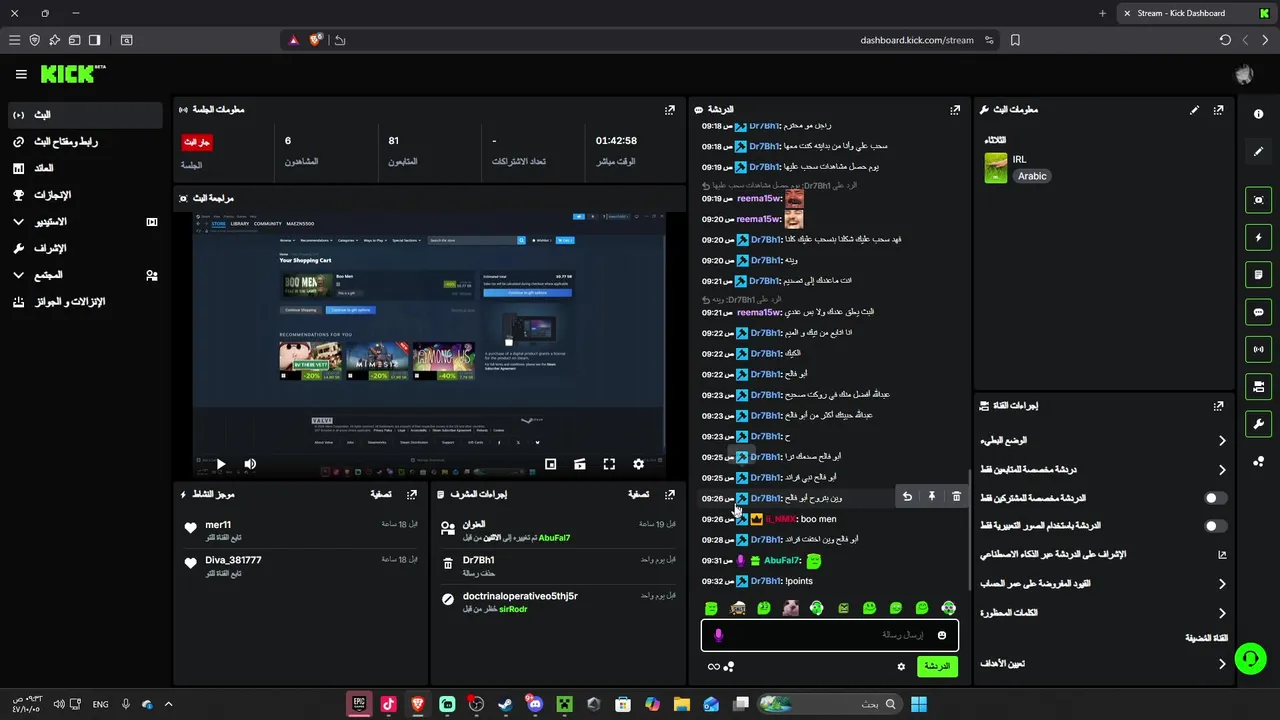
Task: Click the IRL category thumbnail
Action: [x=996, y=168]
